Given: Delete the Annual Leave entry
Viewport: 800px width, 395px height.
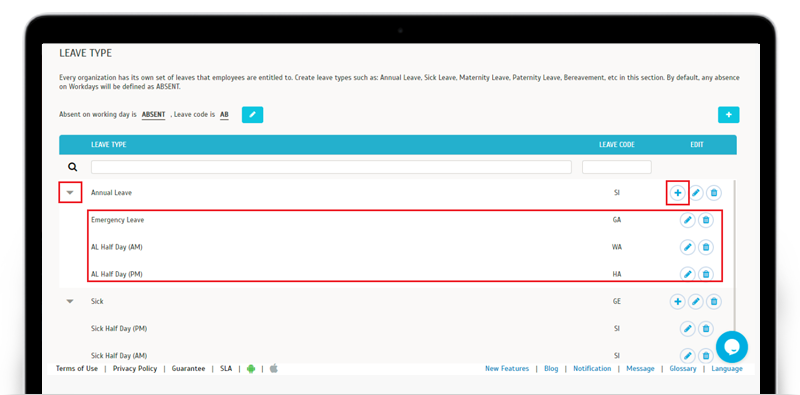Looking at the screenshot, I should (714, 193).
